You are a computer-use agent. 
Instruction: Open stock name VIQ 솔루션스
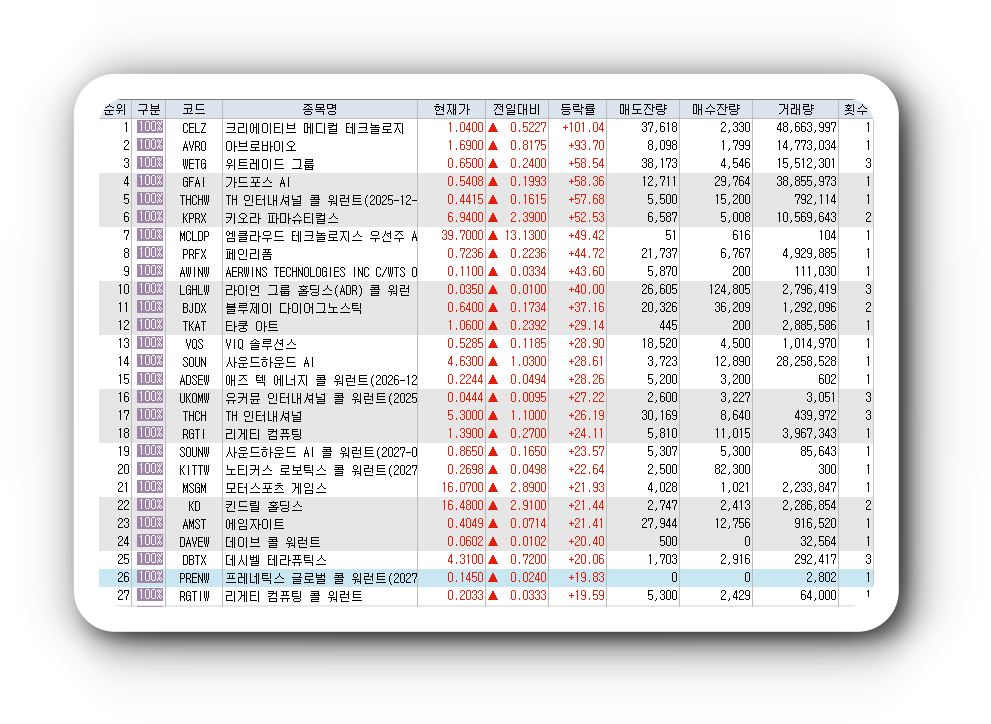tap(260, 344)
